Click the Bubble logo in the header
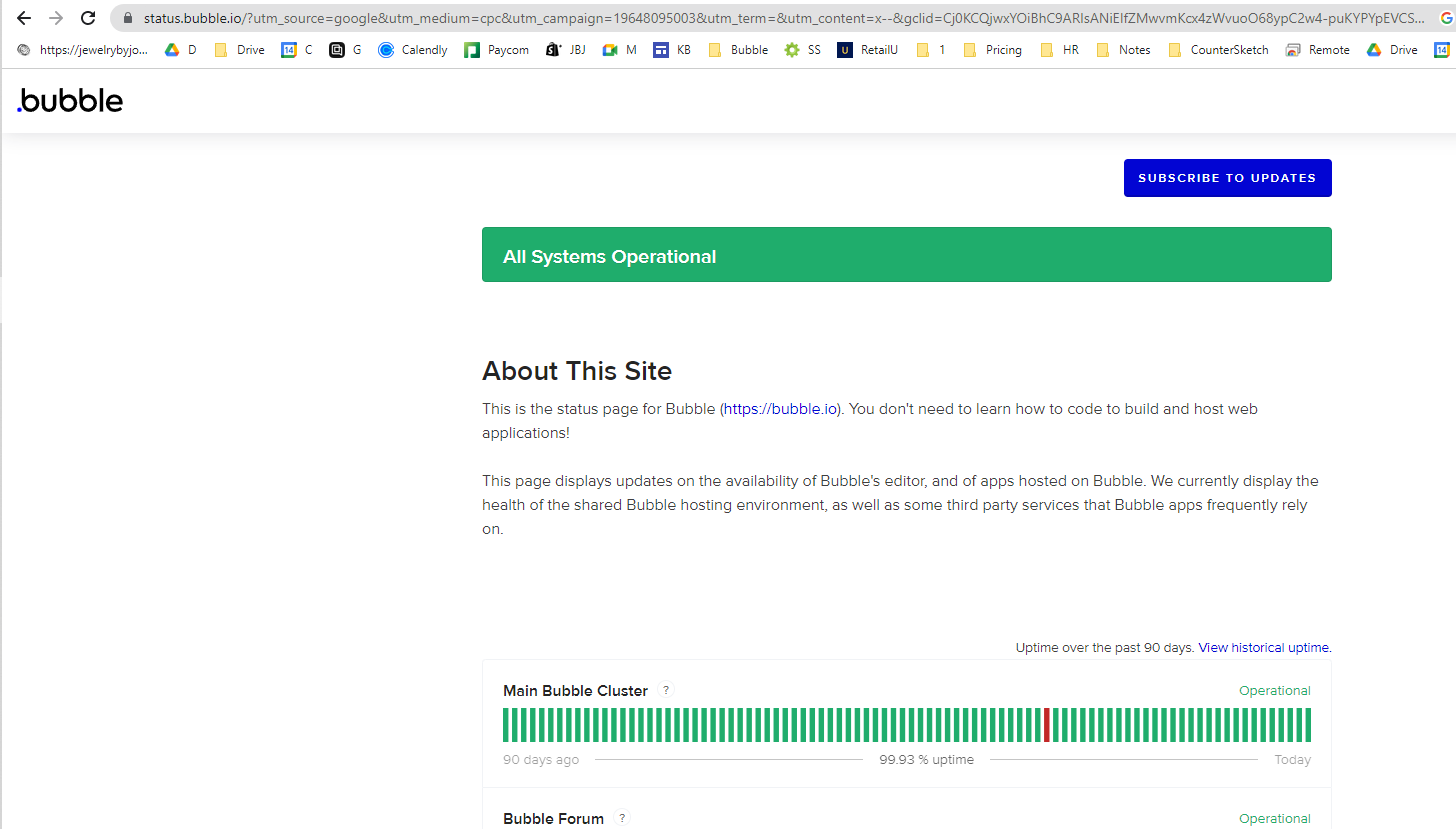Image resolution: width=1456 pixels, height=829 pixels. point(70,100)
